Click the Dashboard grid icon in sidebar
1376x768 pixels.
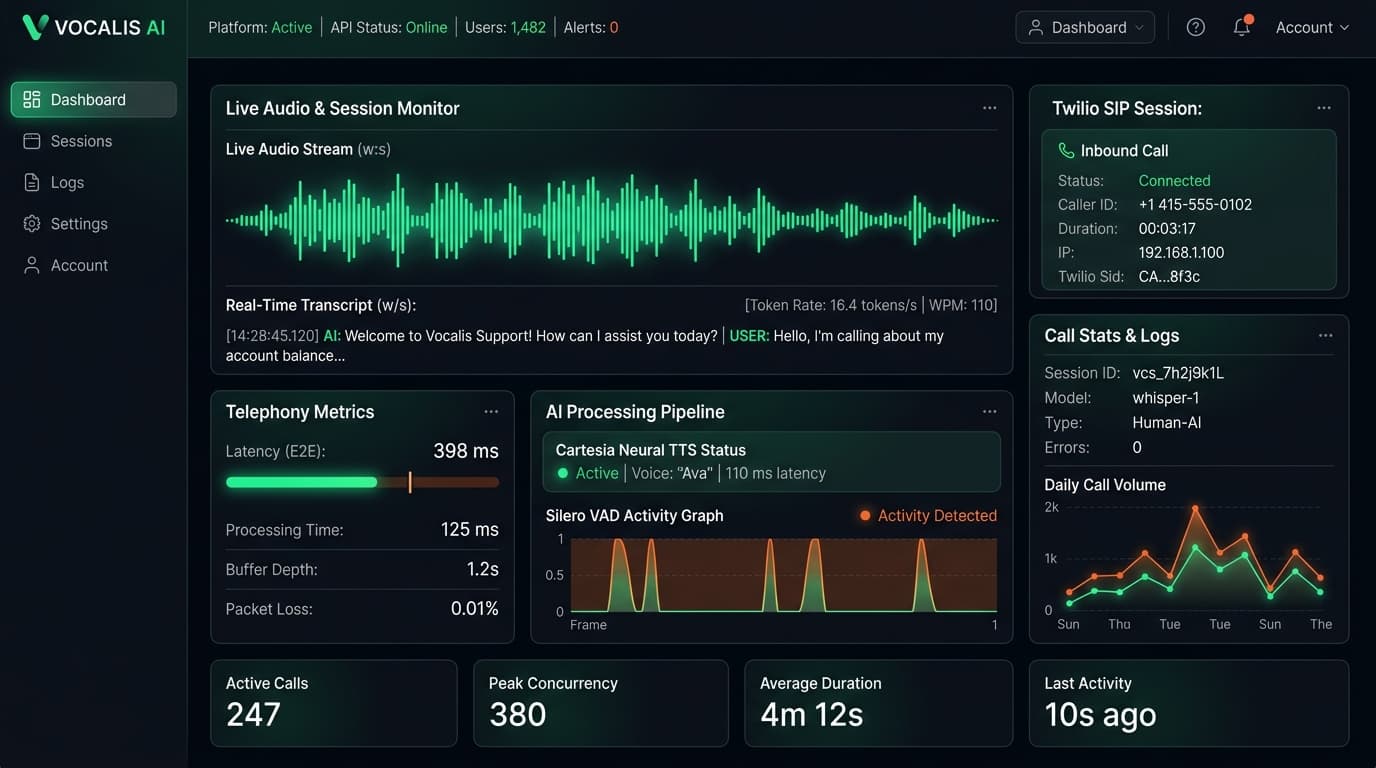click(32, 99)
